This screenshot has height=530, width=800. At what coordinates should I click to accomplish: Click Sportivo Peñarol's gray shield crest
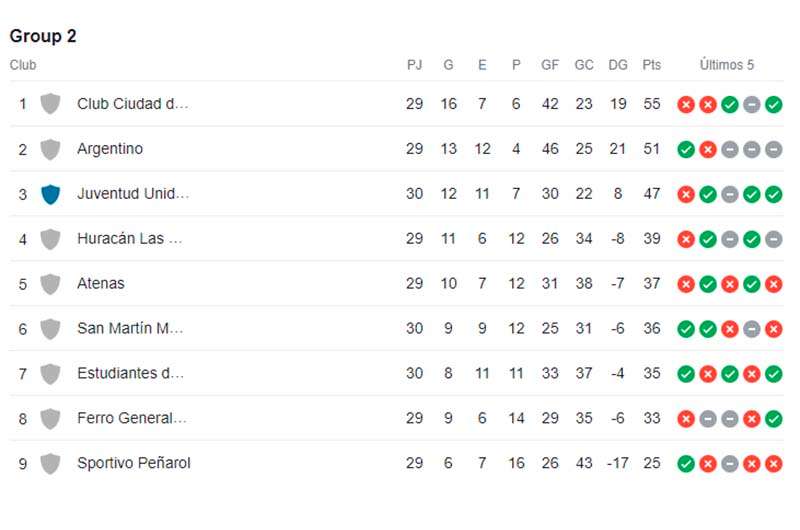coord(51,464)
